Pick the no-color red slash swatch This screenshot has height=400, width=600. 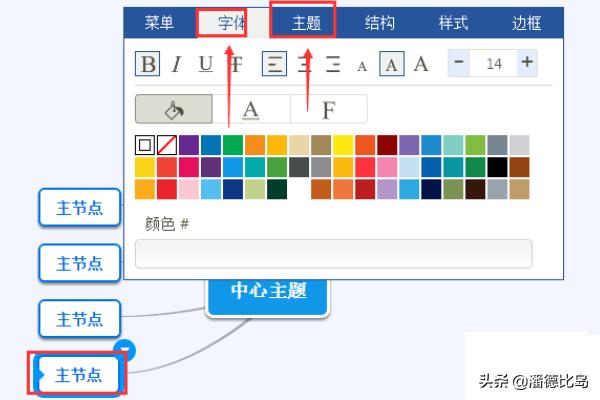click(x=166, y=145)
